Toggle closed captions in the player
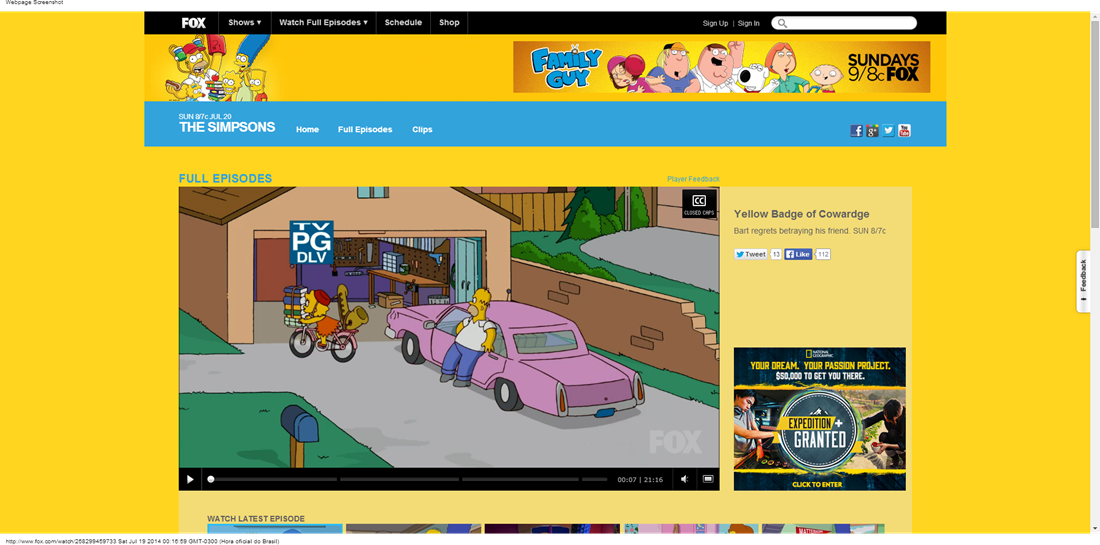 point(699,203)
